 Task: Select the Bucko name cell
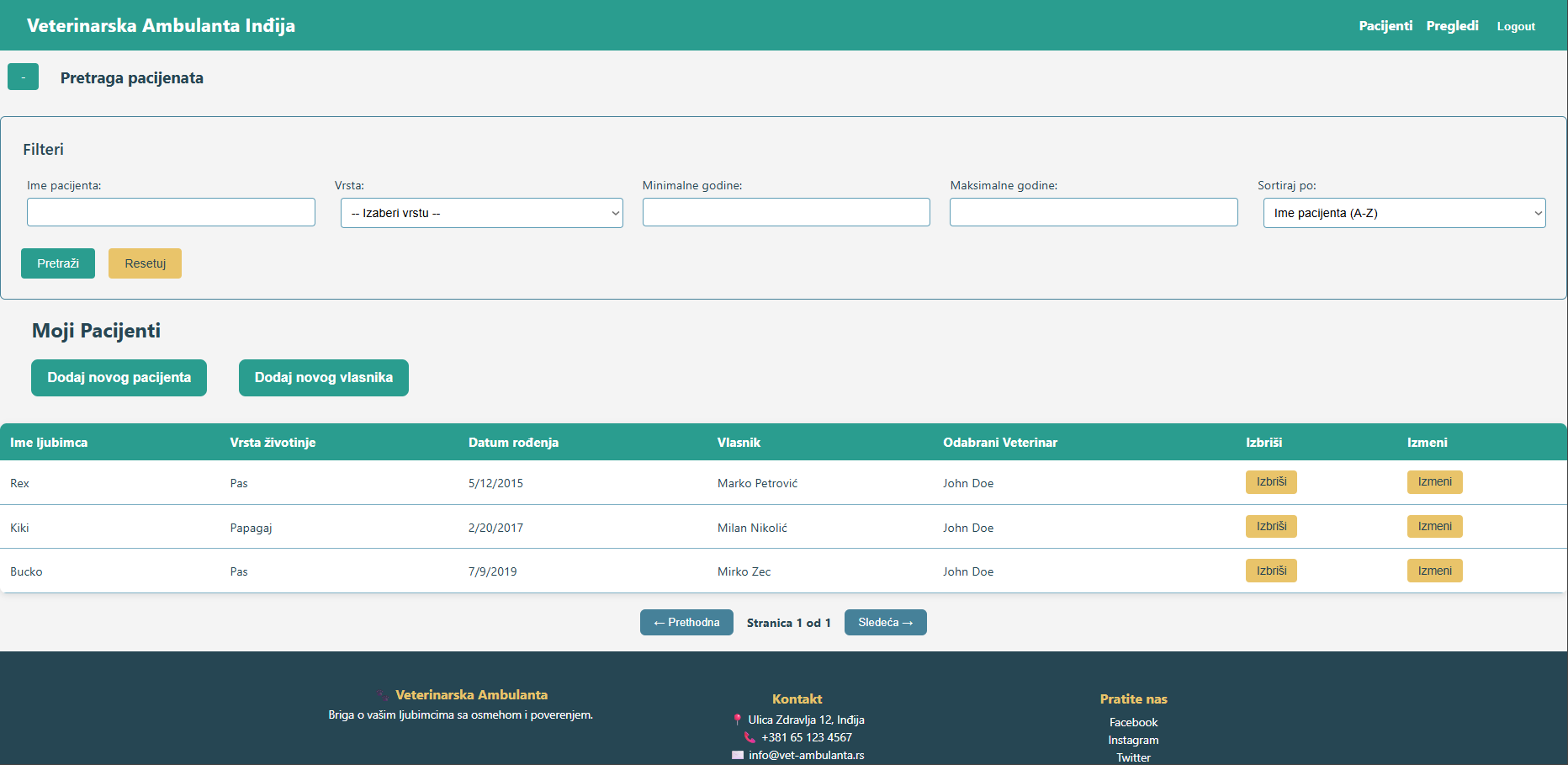pos(26,572)
